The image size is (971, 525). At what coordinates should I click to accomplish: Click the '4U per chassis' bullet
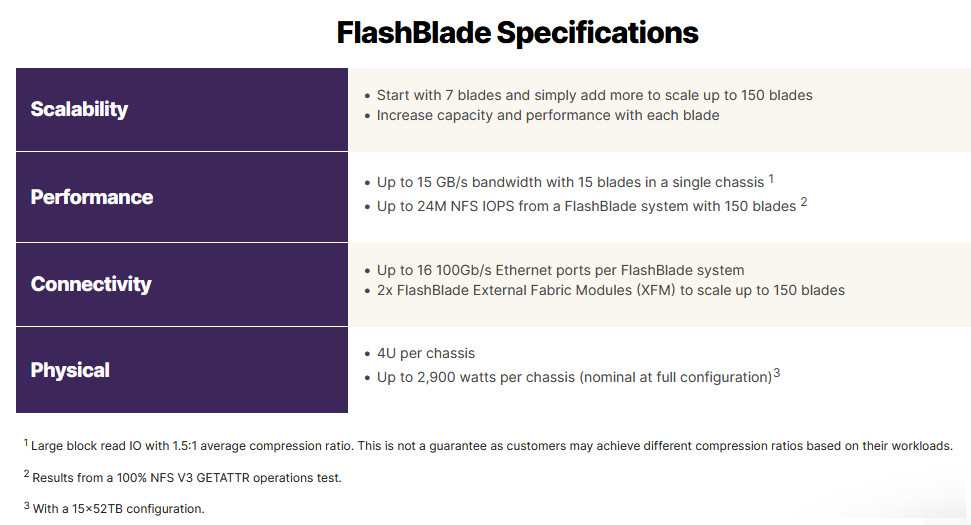click(426, 354)
